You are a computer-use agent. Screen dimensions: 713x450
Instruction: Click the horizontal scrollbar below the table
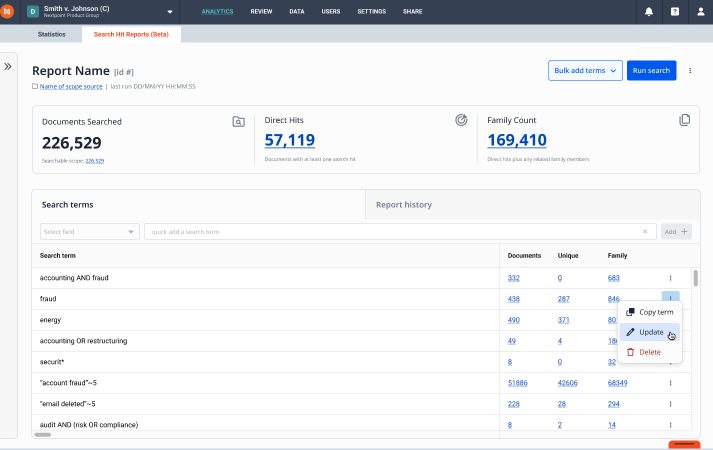[43, 435]
